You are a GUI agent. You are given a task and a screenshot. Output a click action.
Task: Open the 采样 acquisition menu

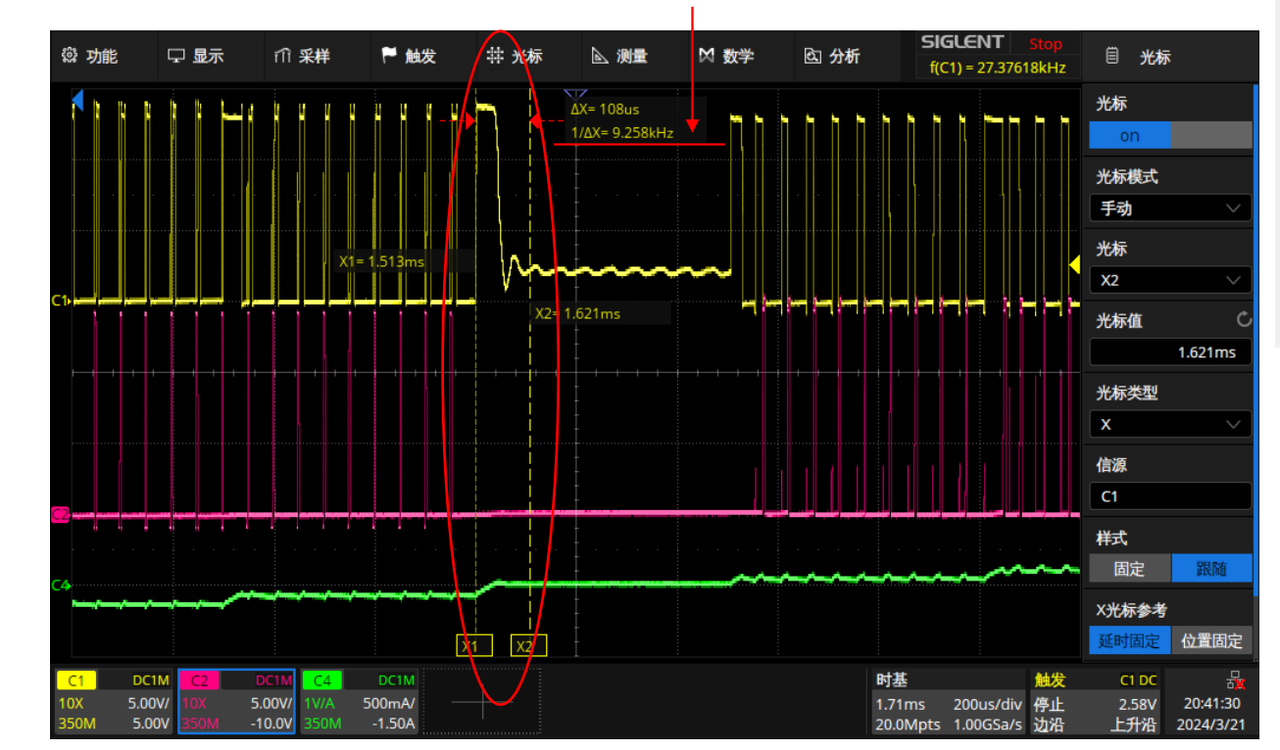click(x=302, y=57)
